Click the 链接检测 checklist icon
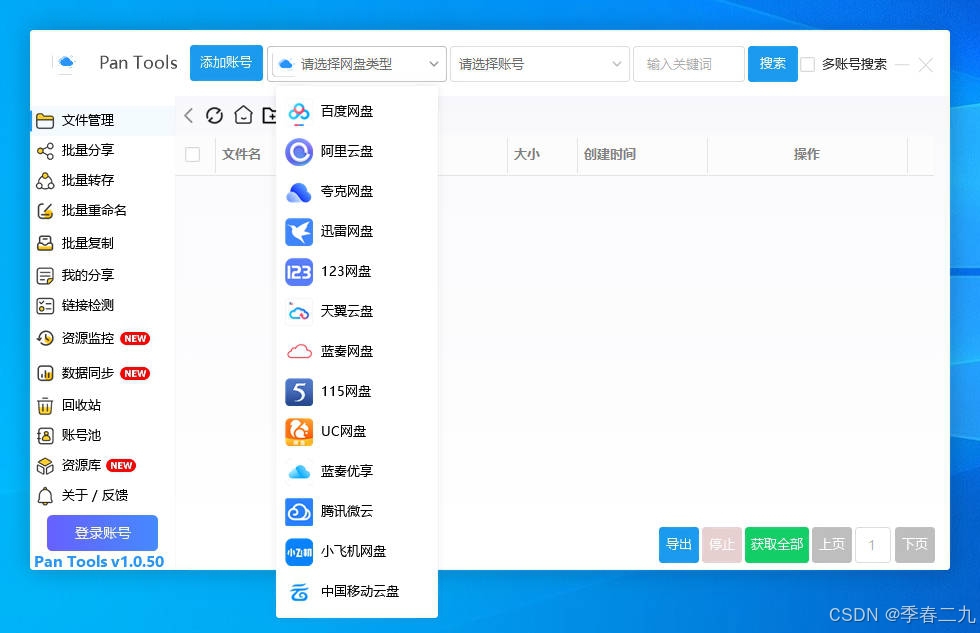This screenshot has height=633, width=980. 45,306
